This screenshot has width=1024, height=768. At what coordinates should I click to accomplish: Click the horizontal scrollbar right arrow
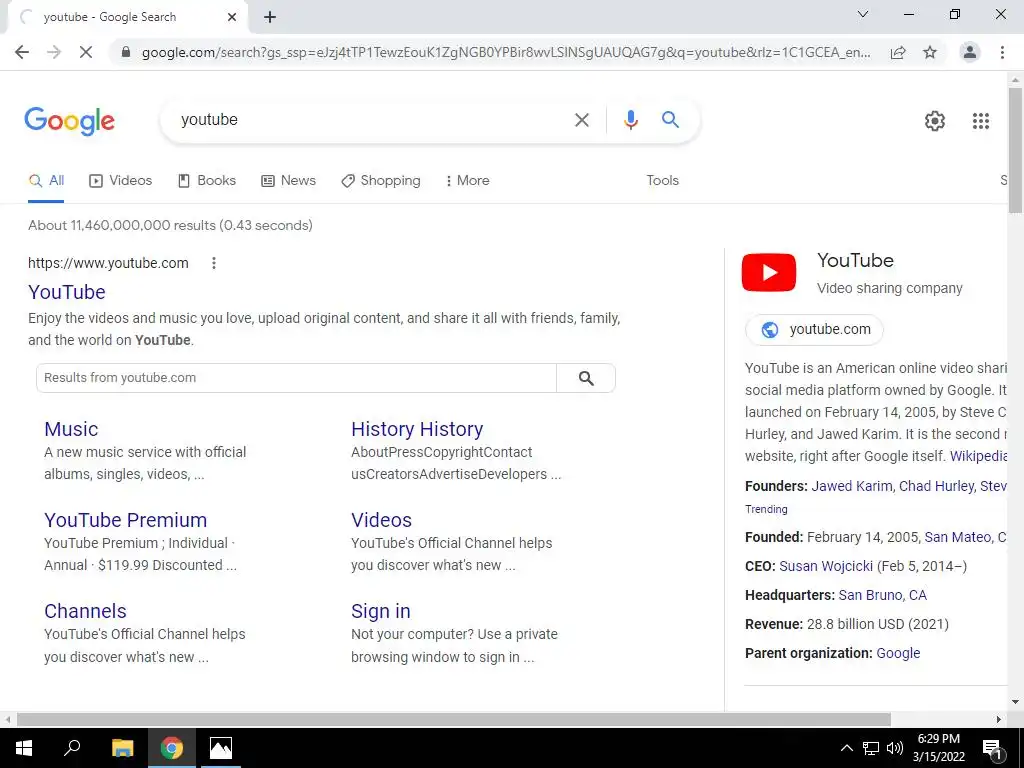pos(999,719)
